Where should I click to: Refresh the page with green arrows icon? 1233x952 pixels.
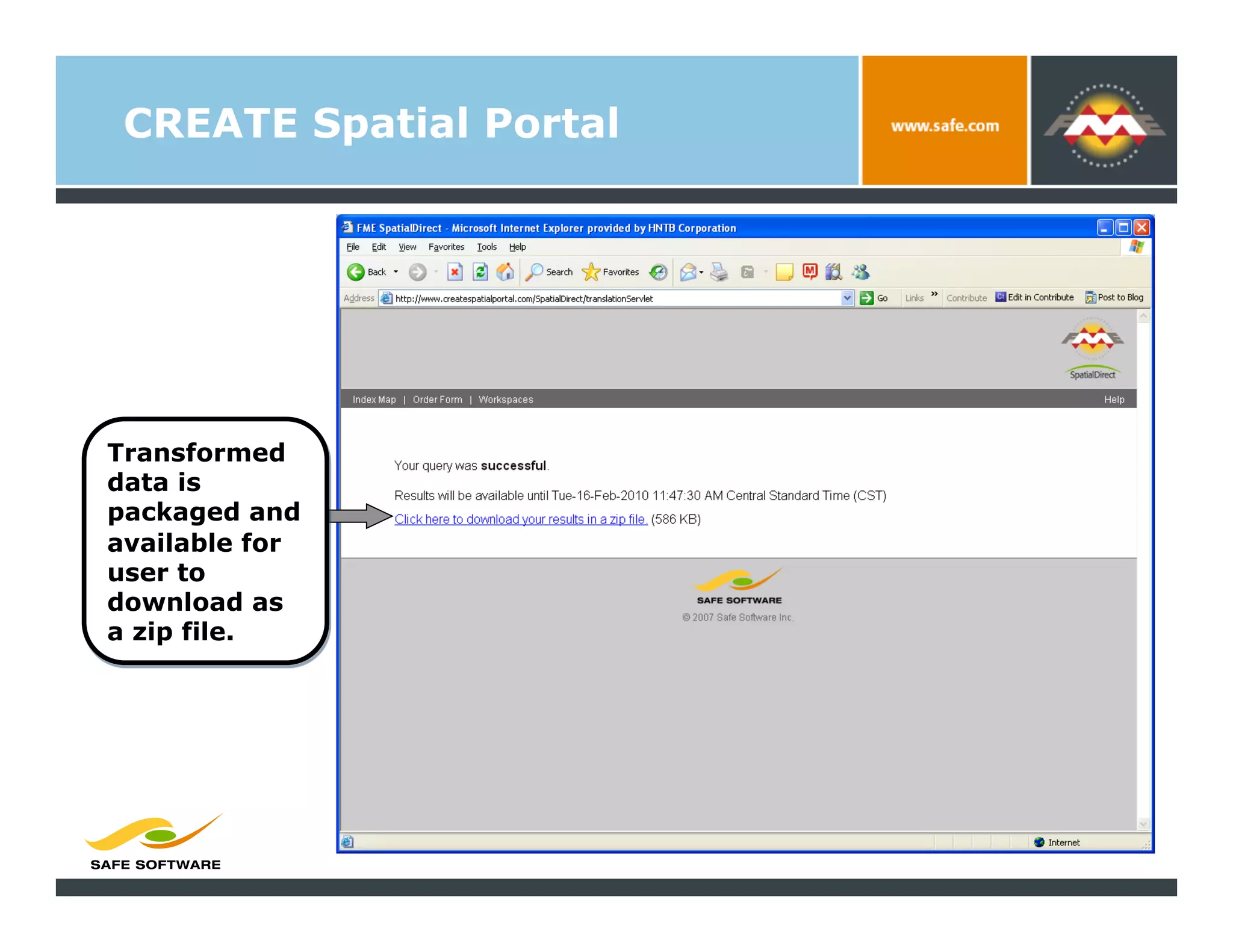click(x=480, y=272)
